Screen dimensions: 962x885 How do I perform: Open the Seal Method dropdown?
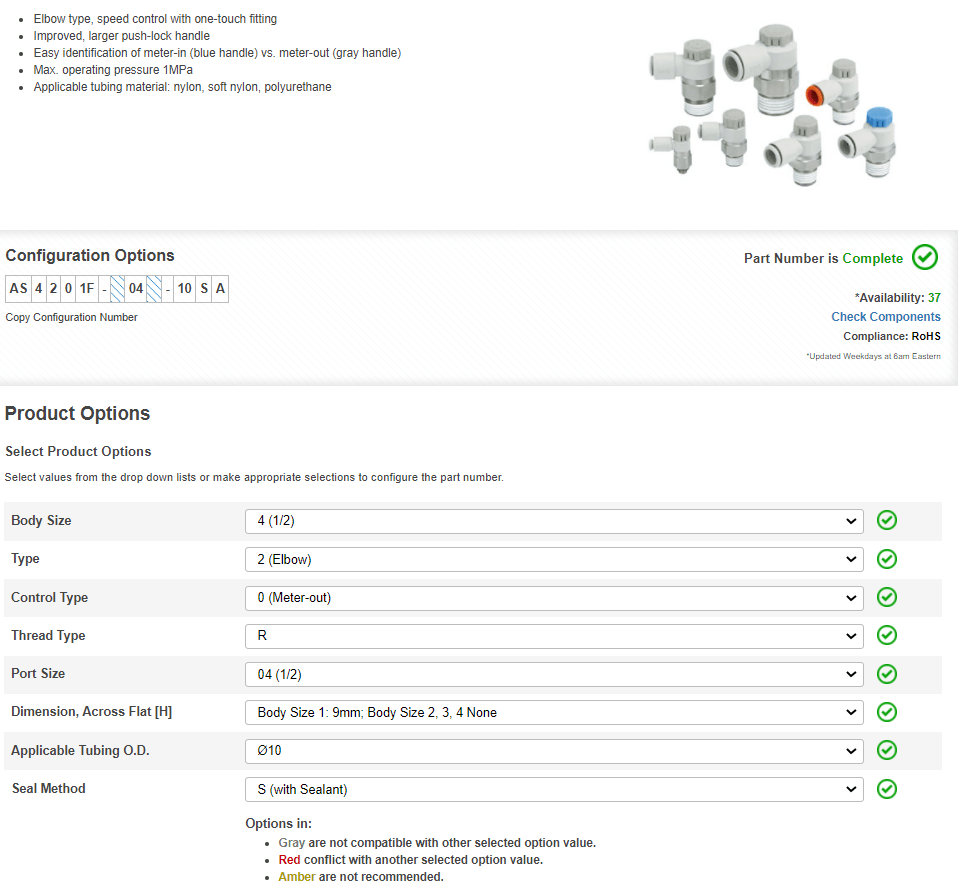tap(553, 789)
